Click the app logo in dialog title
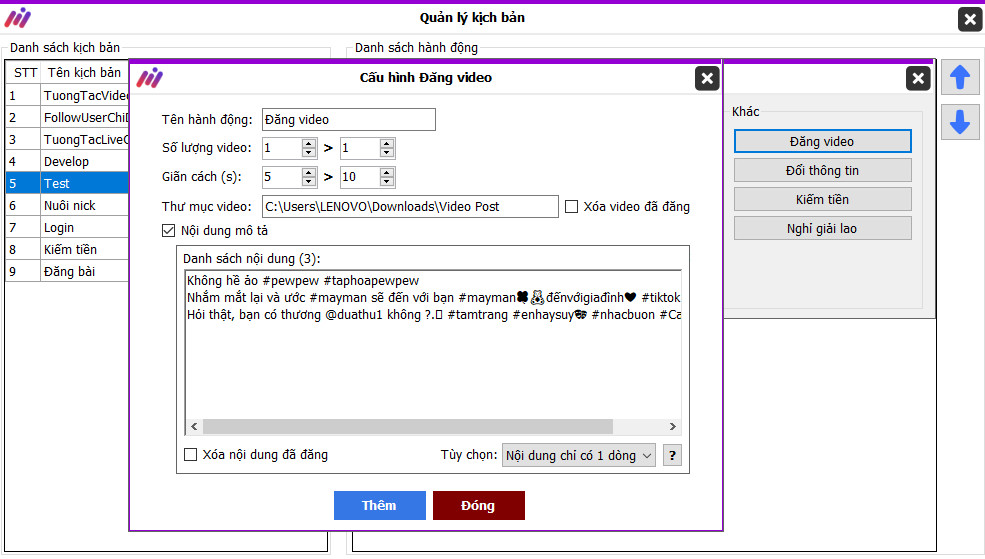 point(150,78)
